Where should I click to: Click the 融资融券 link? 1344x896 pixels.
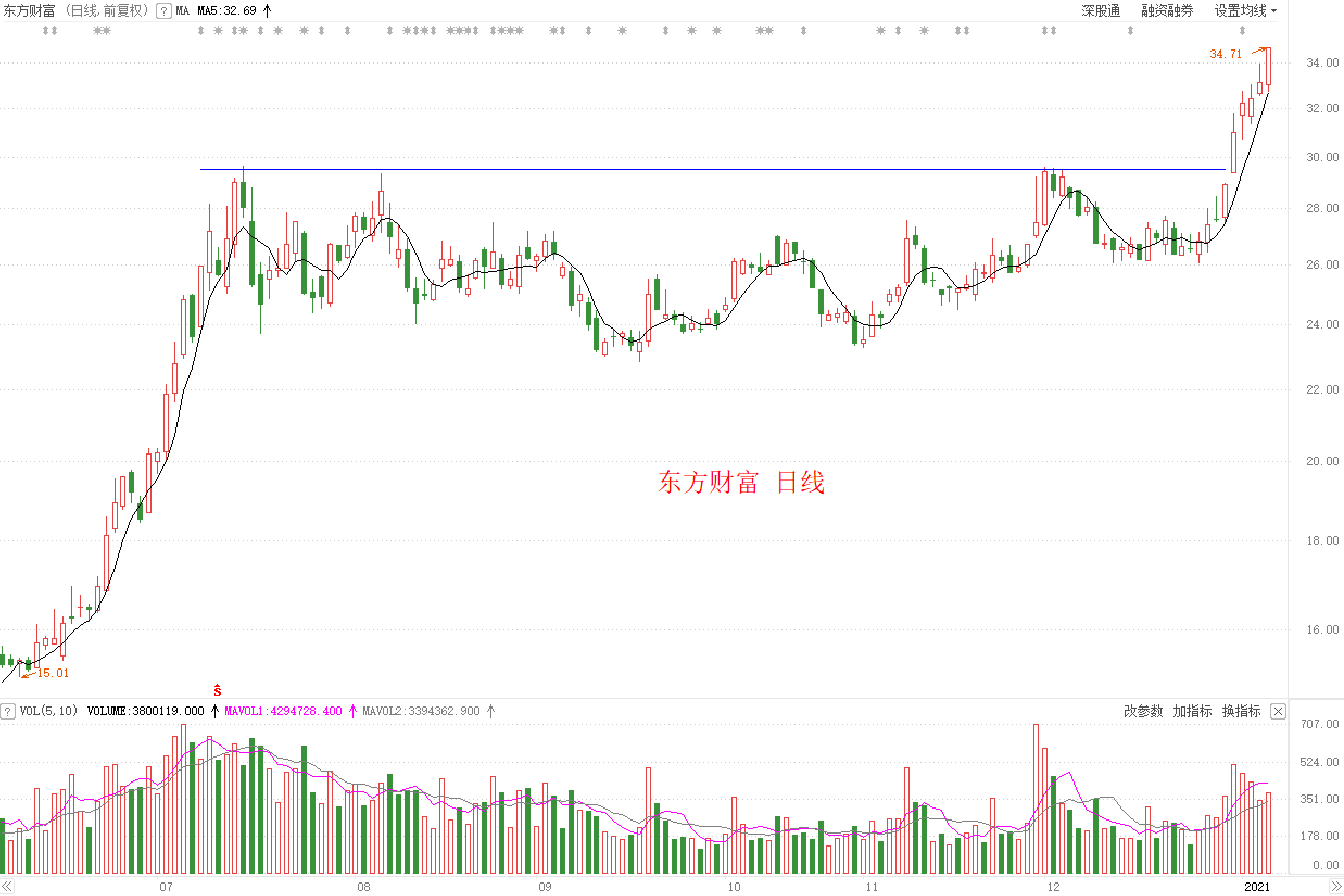tap(1168, 11)
